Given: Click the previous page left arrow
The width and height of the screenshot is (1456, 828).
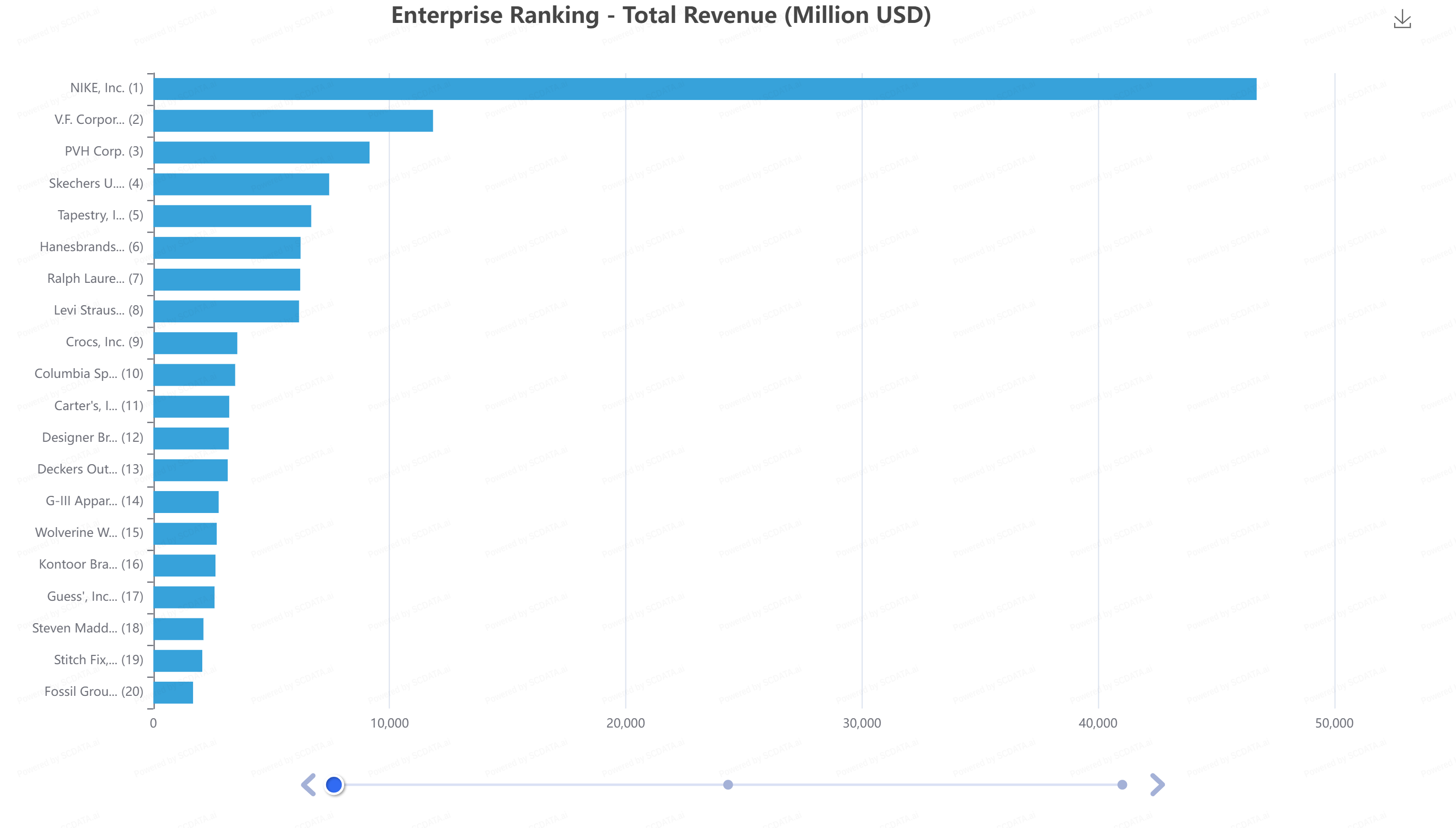Looking at the screenshot, I should (308, 785).
